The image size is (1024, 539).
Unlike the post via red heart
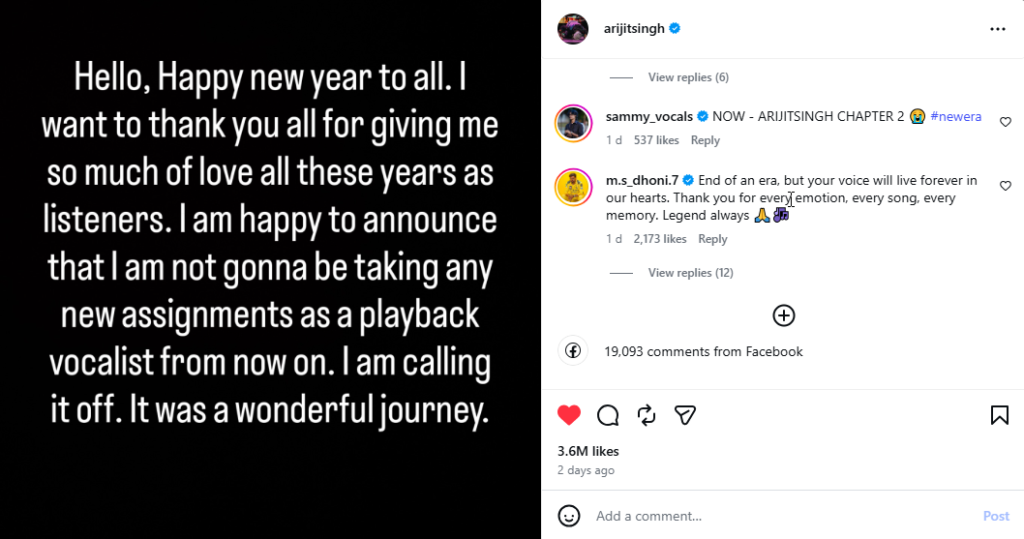(x=569, y=415)
